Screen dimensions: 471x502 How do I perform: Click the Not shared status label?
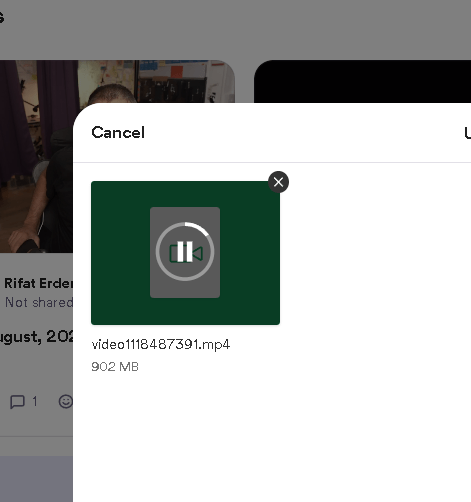tap(39, 303)
